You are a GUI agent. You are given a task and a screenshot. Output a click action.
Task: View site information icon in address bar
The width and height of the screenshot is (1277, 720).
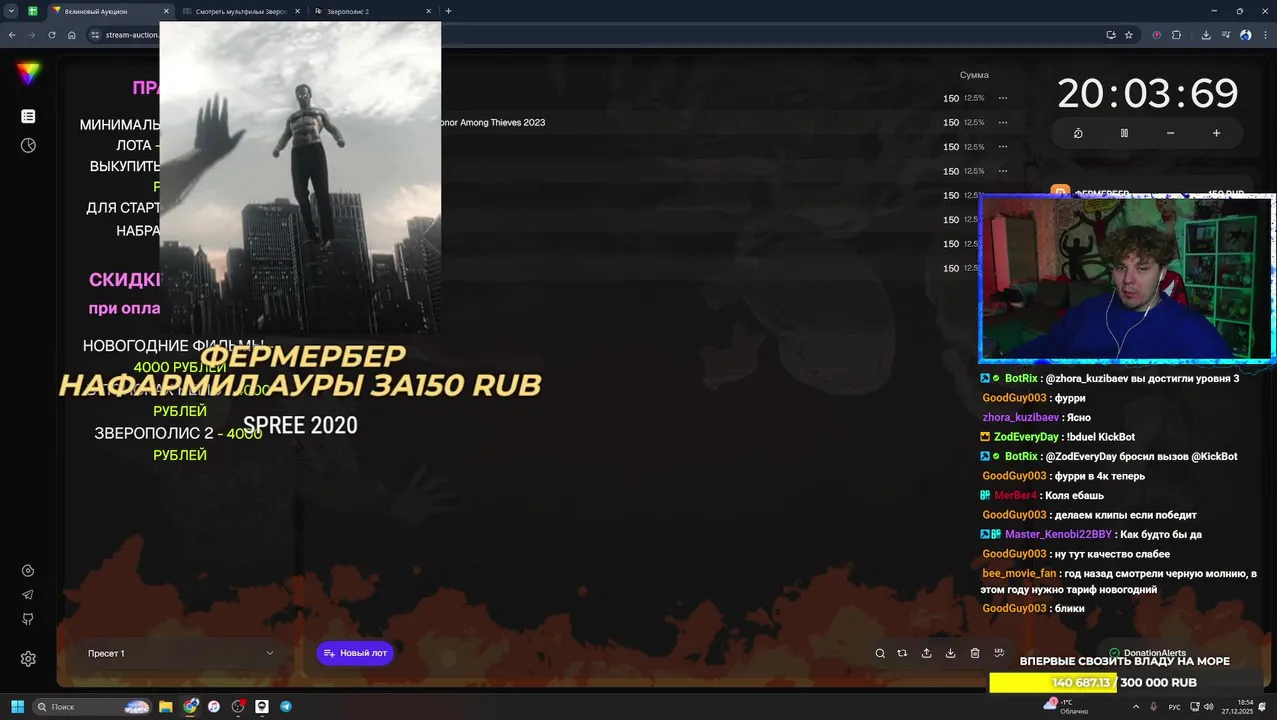pyautogui.click(x=95, y=35)
